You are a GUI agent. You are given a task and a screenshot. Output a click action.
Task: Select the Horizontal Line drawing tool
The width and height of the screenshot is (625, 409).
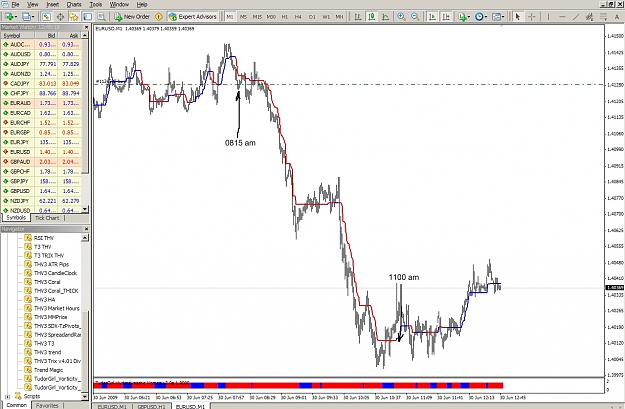click(562, 17)
